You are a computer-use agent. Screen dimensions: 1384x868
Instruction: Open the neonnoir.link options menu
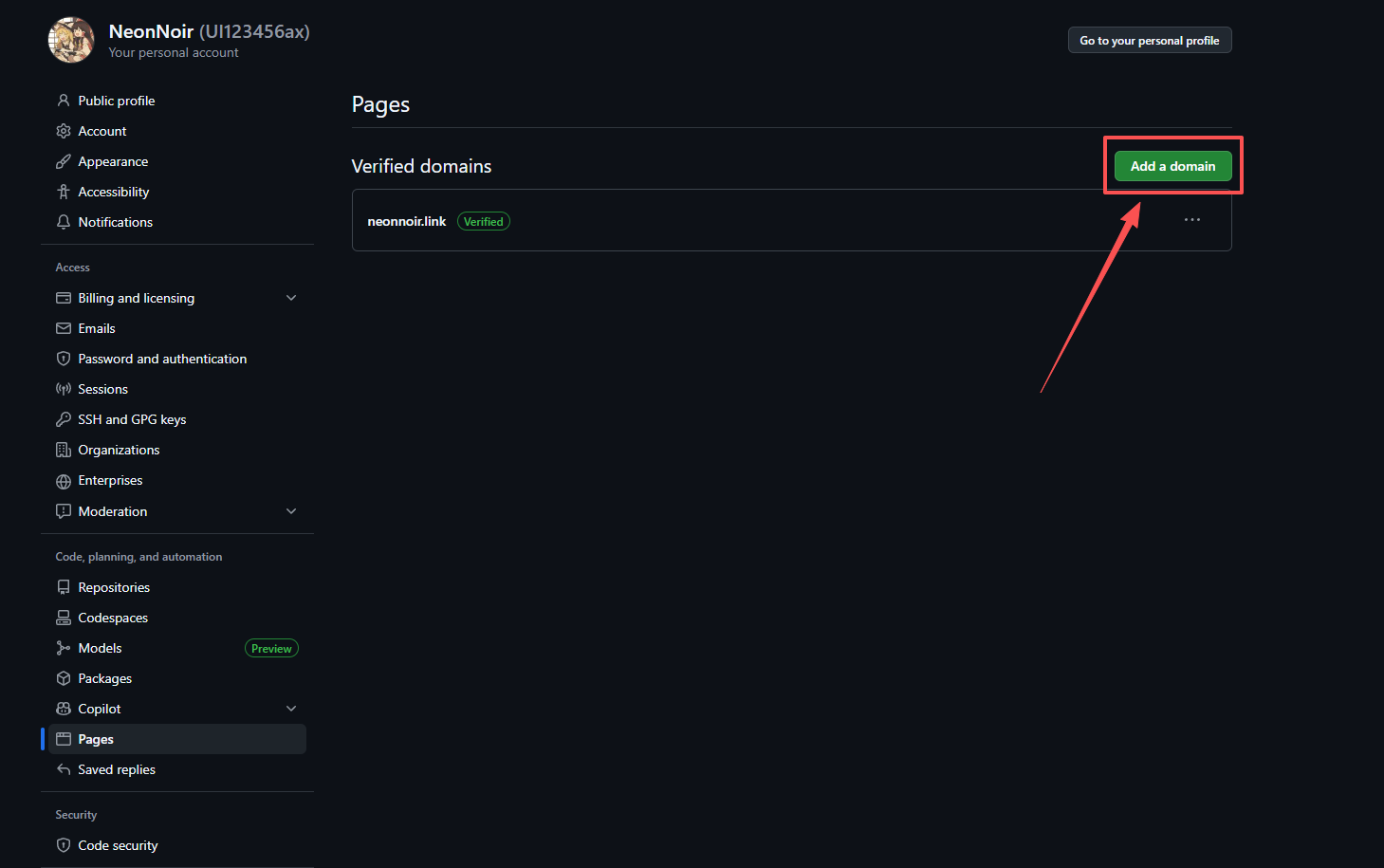[1192, 220]
